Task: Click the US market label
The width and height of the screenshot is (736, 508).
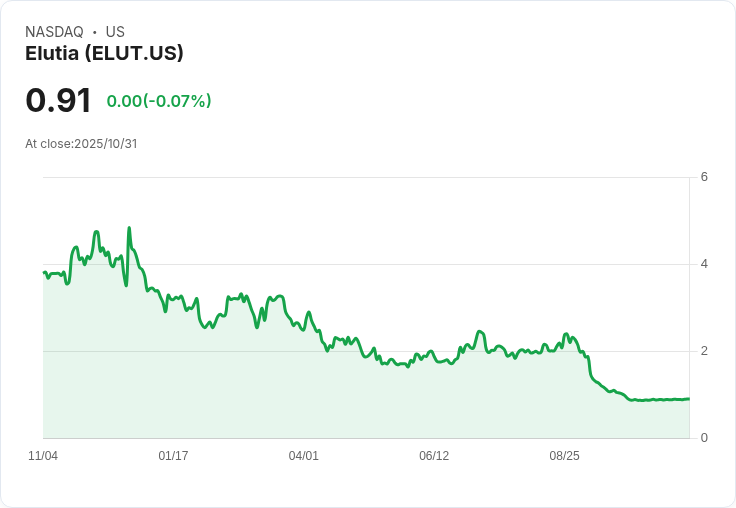Action: (x=115, y=32)
